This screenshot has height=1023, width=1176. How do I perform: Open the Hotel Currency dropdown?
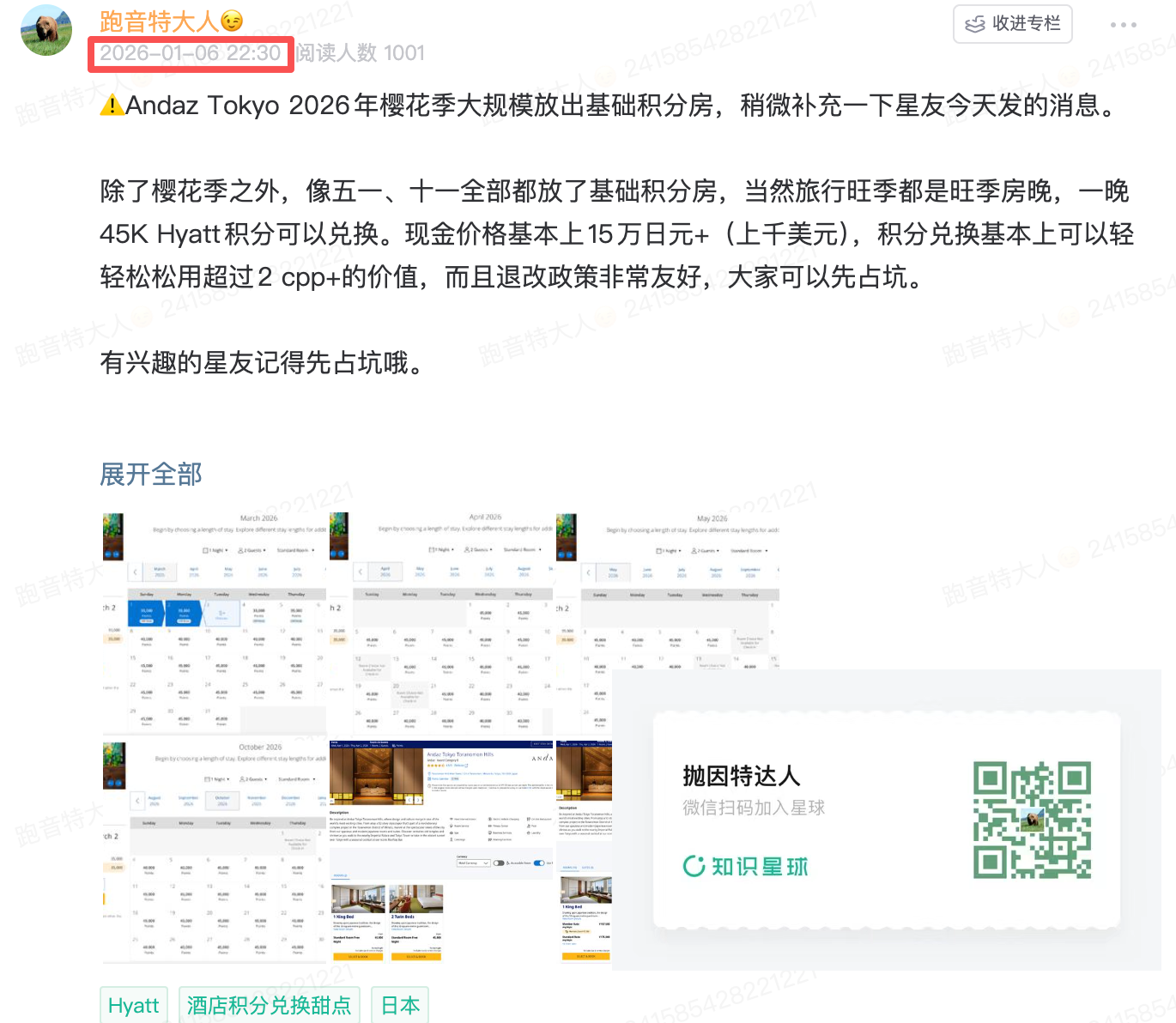coord(473,863)
